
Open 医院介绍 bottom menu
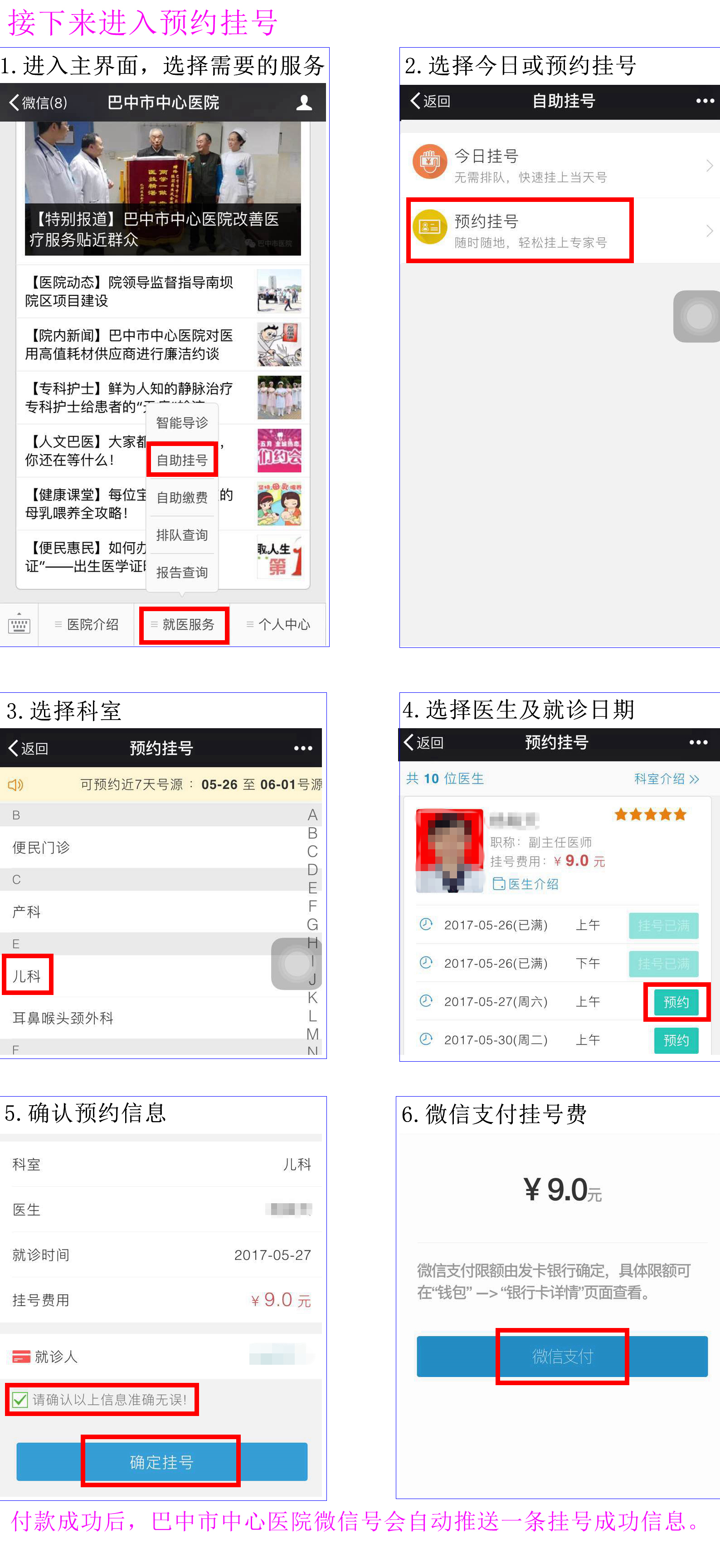pos(86,624)
